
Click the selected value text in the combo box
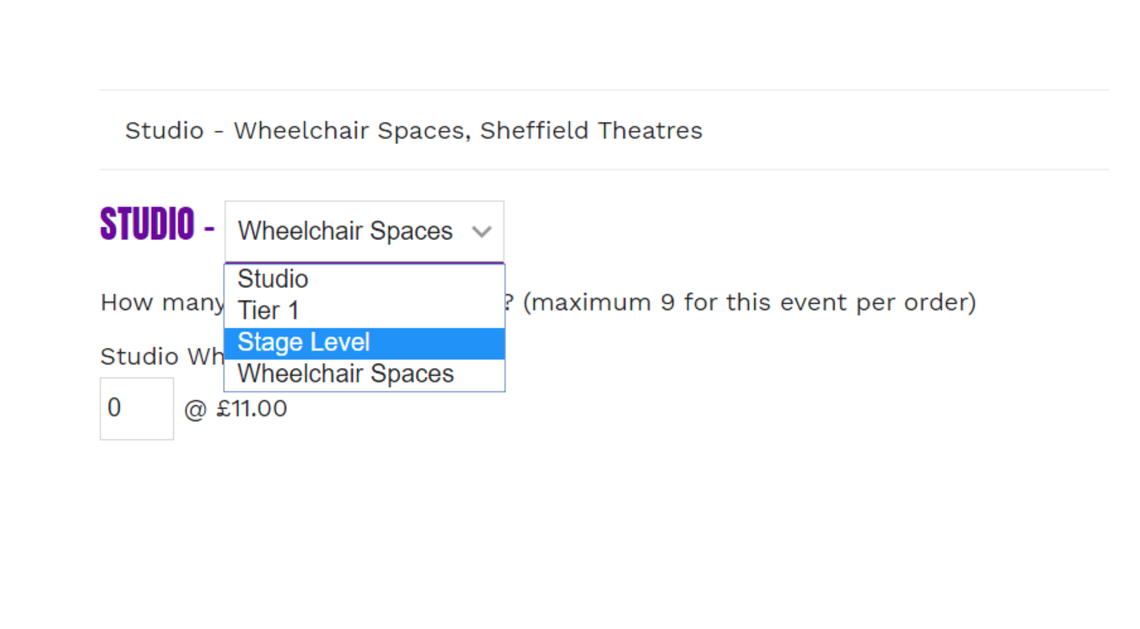[x=345, y=231]
